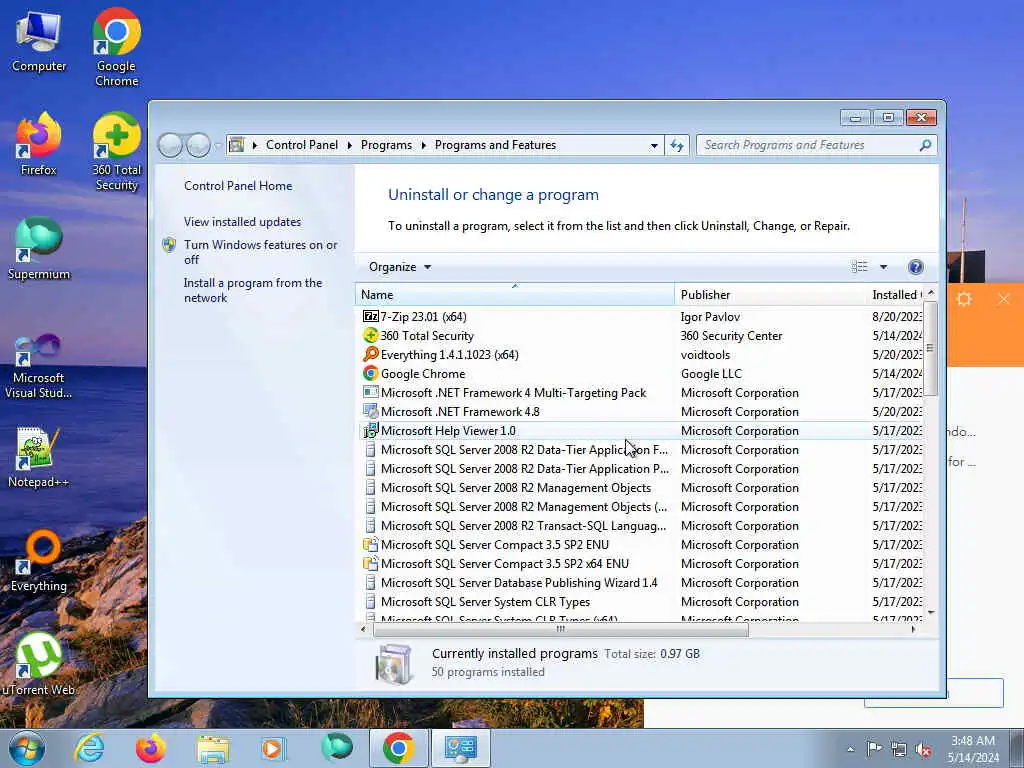Click the muted volume tray icon
The height and width of the screenshot is (768, 1024).
923,750
